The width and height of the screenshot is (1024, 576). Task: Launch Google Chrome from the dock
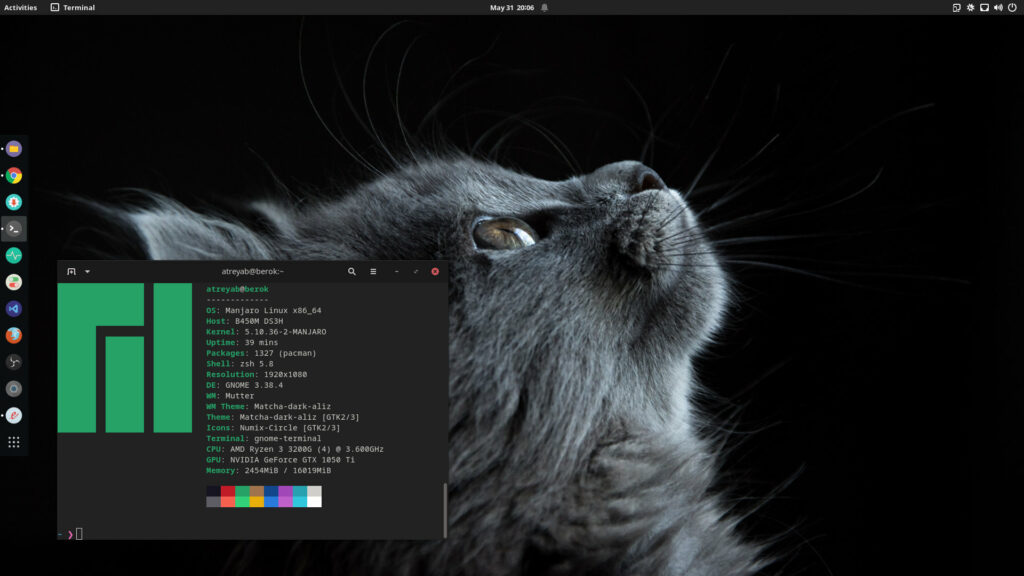pyautogui.click(x=14, y=176)
